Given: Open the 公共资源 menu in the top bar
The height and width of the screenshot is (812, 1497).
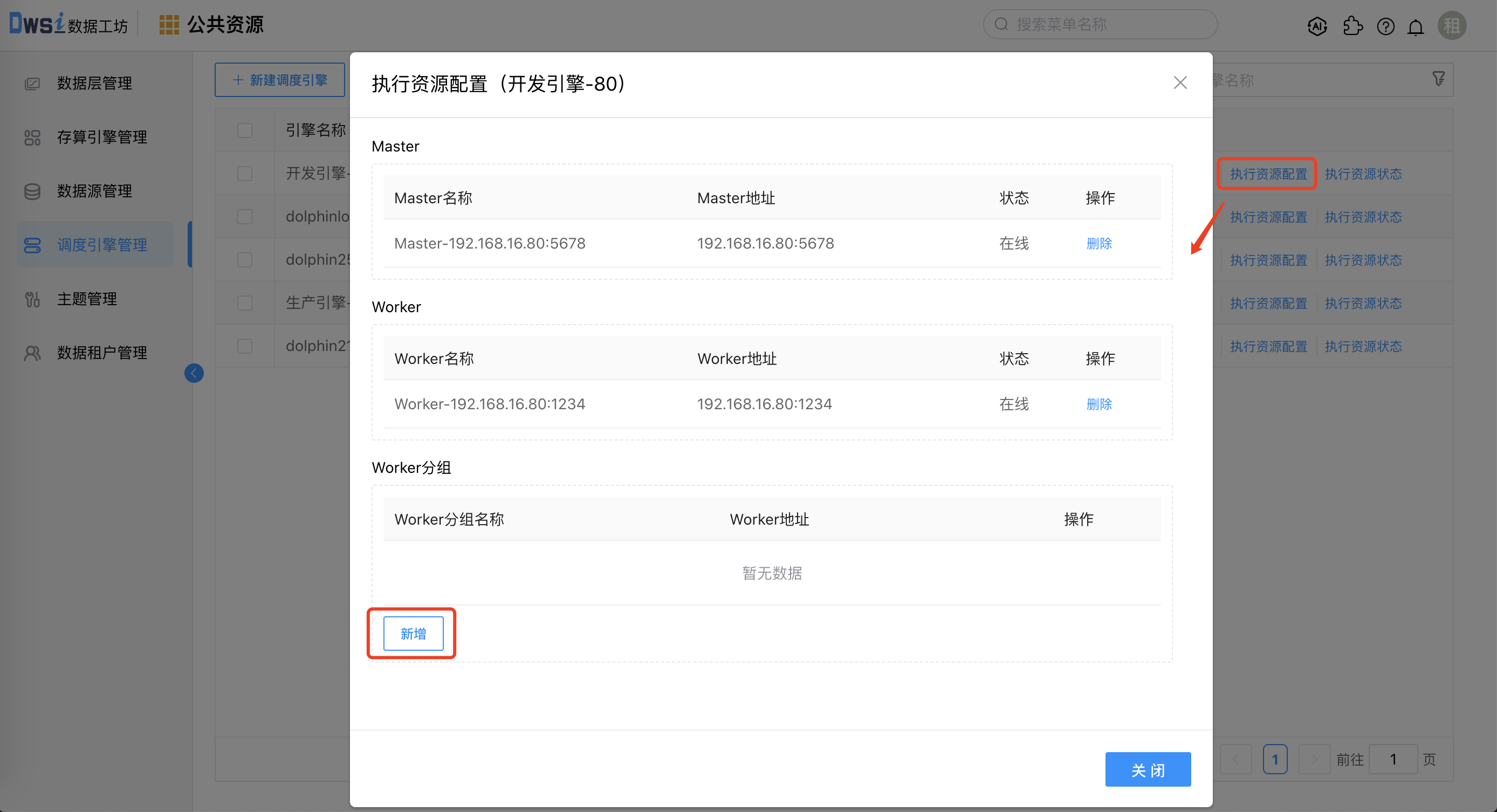Looking at the screenshot, I should point(225,24).
